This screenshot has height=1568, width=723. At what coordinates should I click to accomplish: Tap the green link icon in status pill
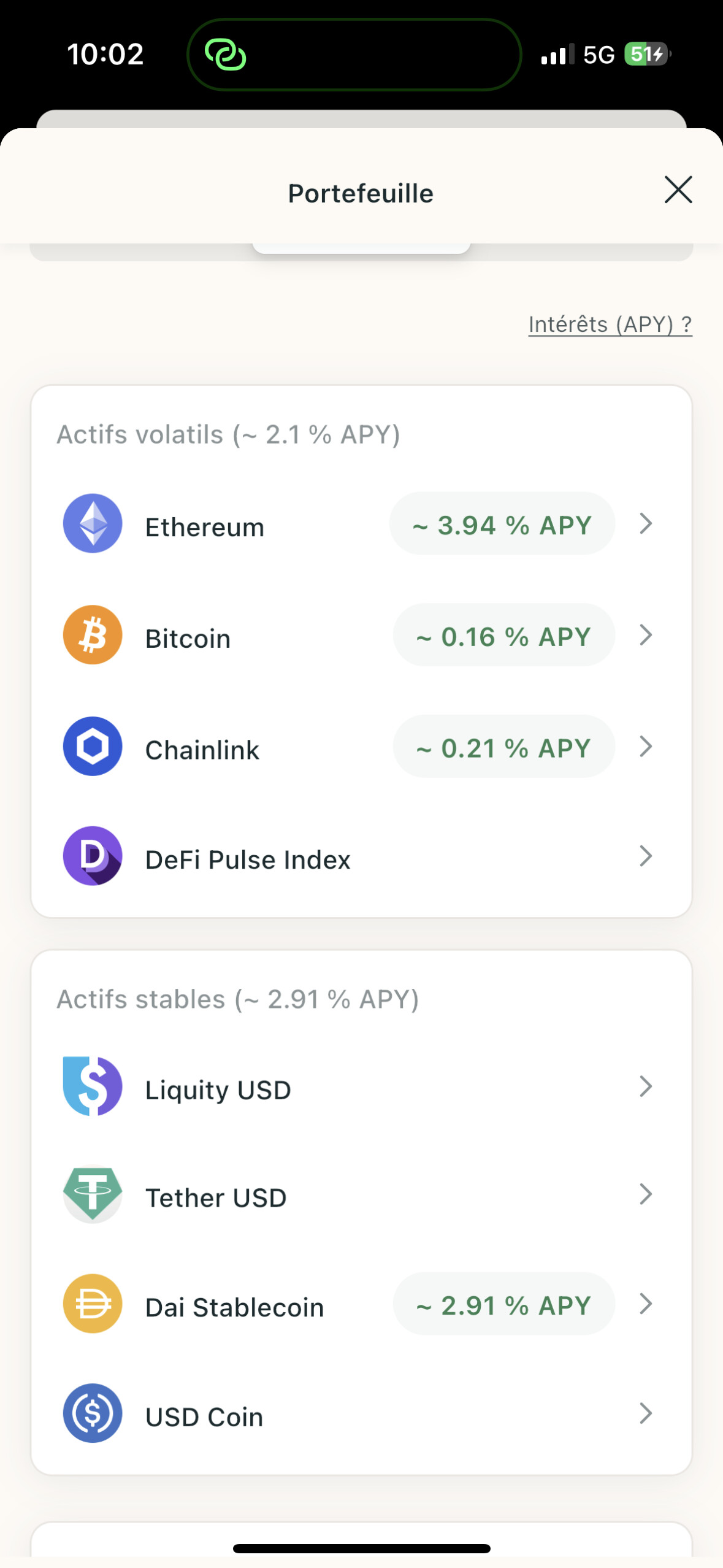(x=225, y=55)
